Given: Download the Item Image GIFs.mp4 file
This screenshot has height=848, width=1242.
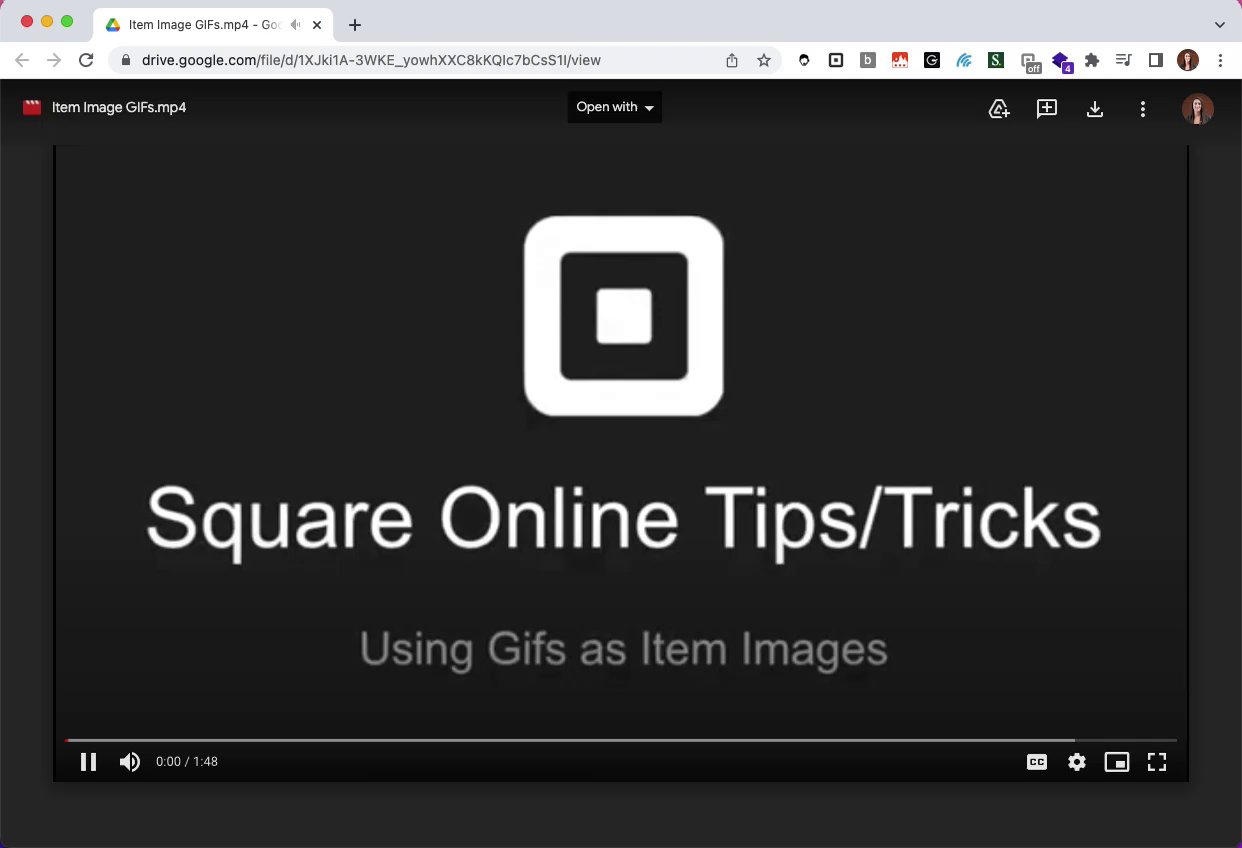Looking at the screenshot, I should [1095, 109].
